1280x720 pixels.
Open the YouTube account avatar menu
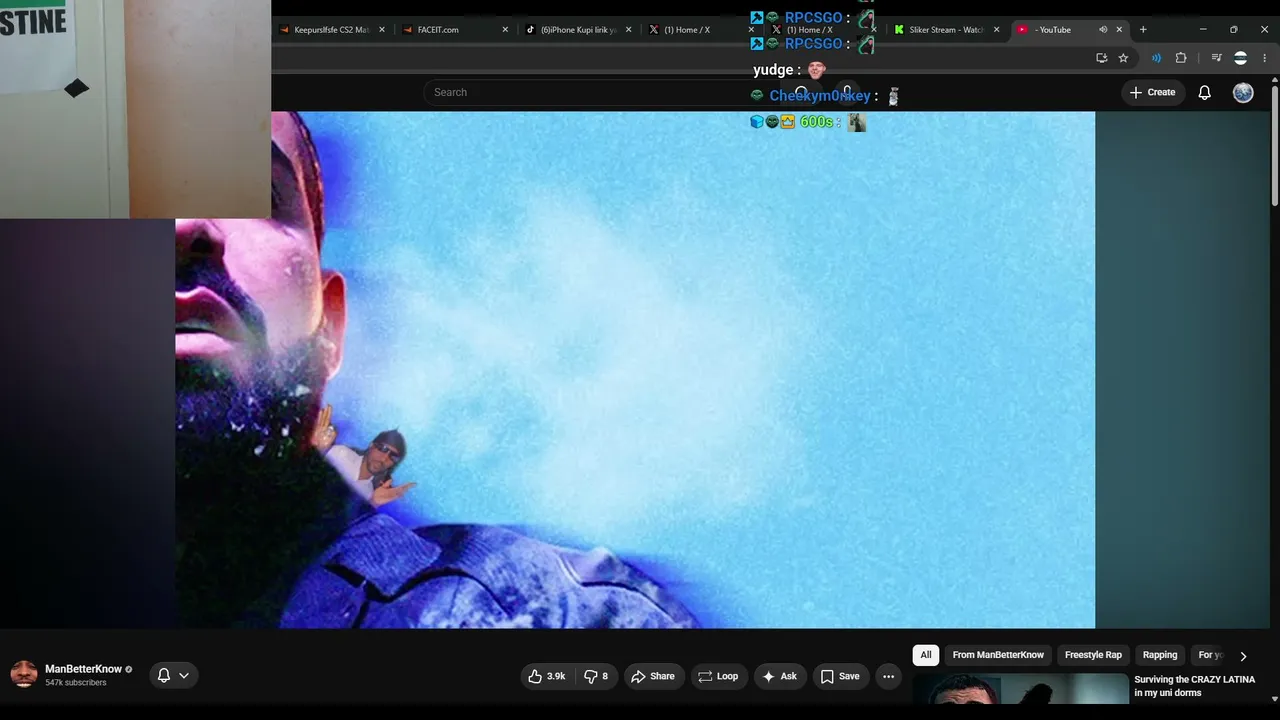click(1243, 92)
